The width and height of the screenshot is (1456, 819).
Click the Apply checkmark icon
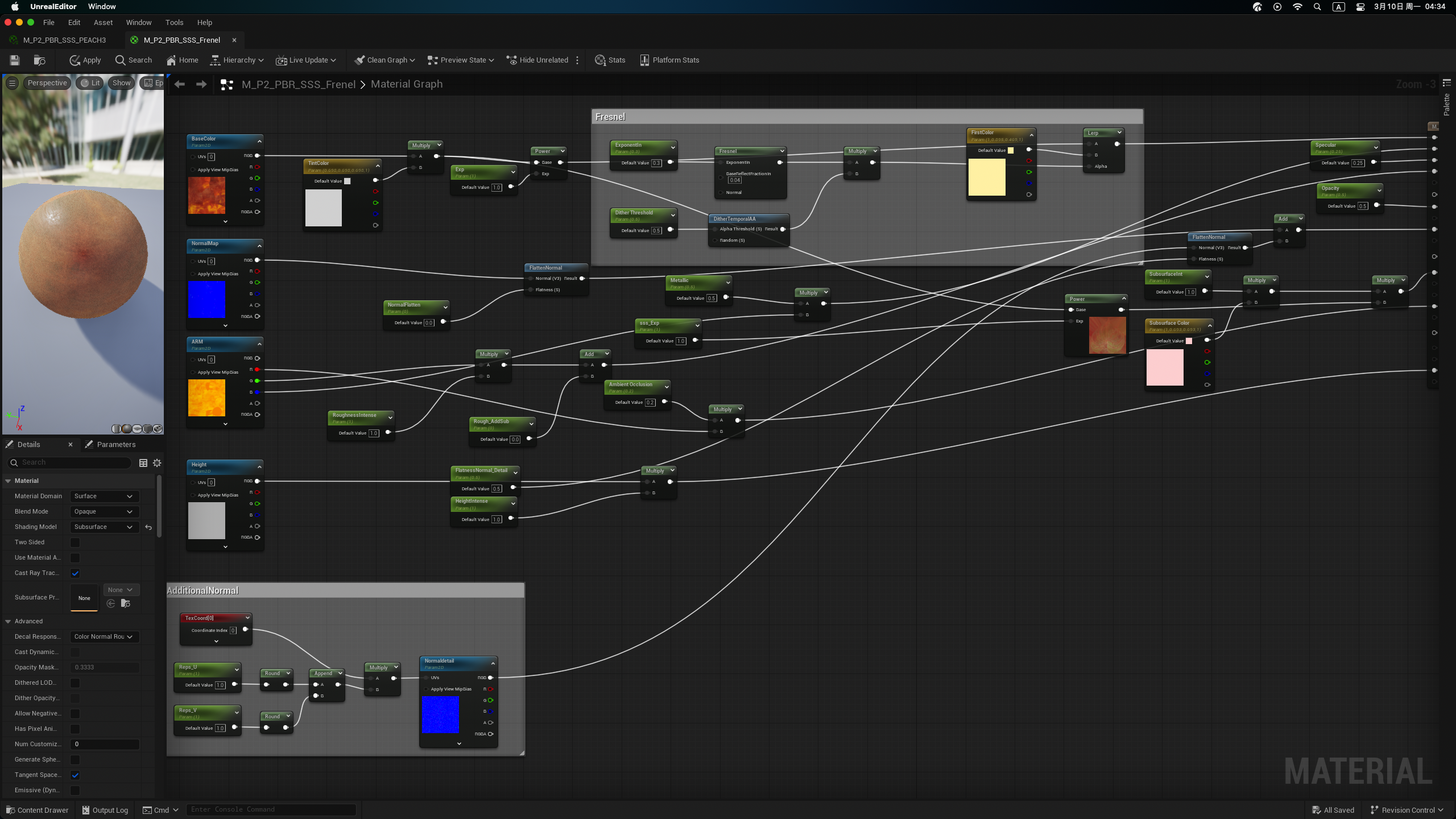click(x=75, y=60)
